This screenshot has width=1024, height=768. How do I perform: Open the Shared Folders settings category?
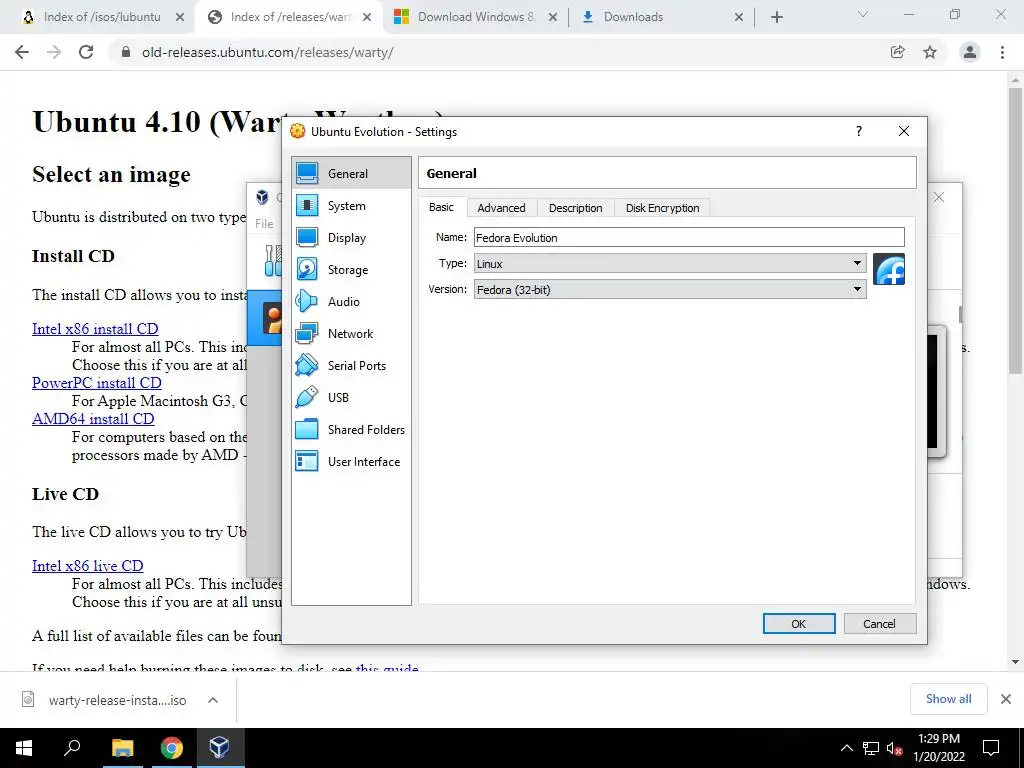click(x=351, y=430)
